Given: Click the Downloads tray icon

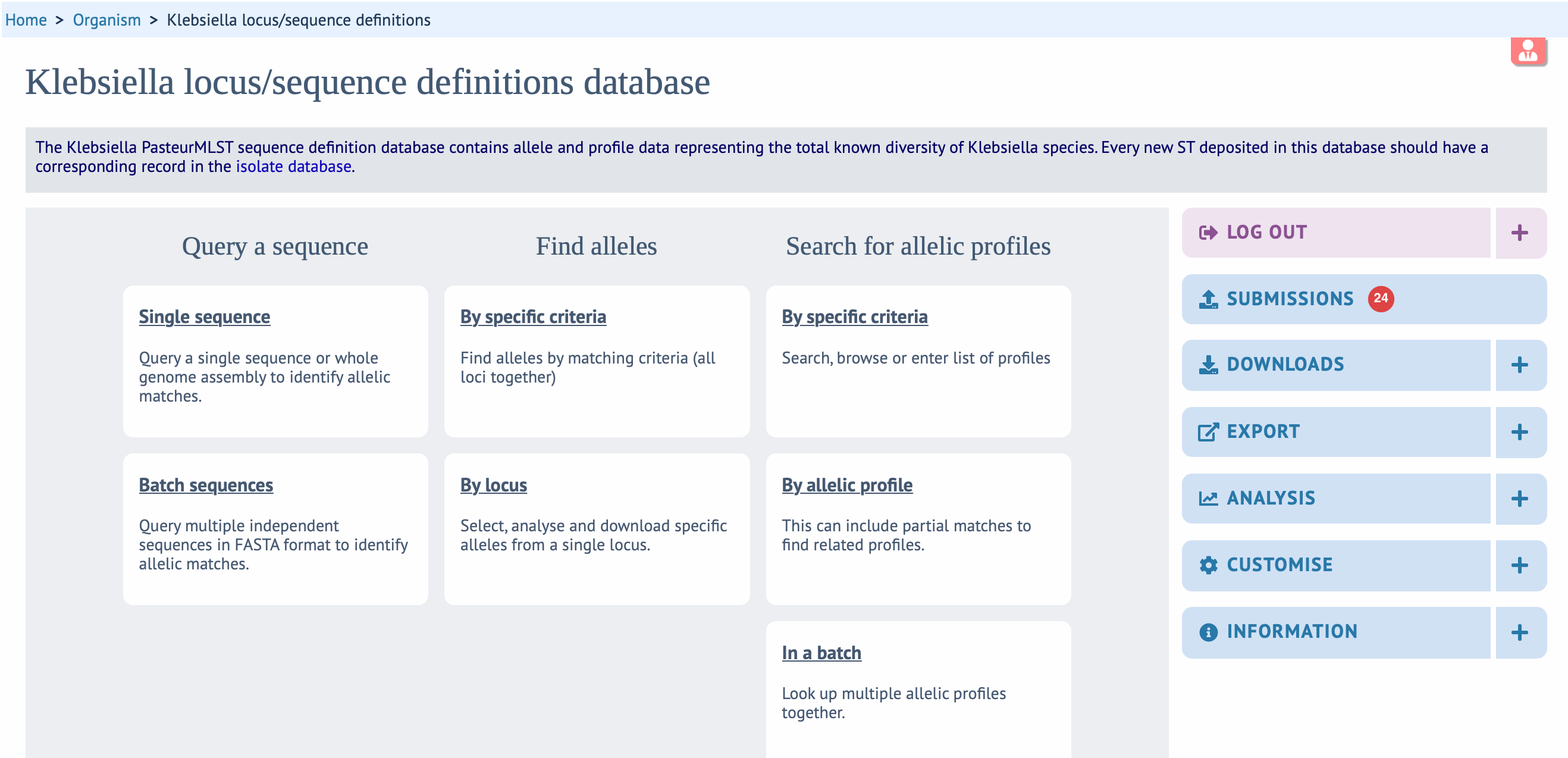Looking at the screenshot, I should click(1208, 365).
